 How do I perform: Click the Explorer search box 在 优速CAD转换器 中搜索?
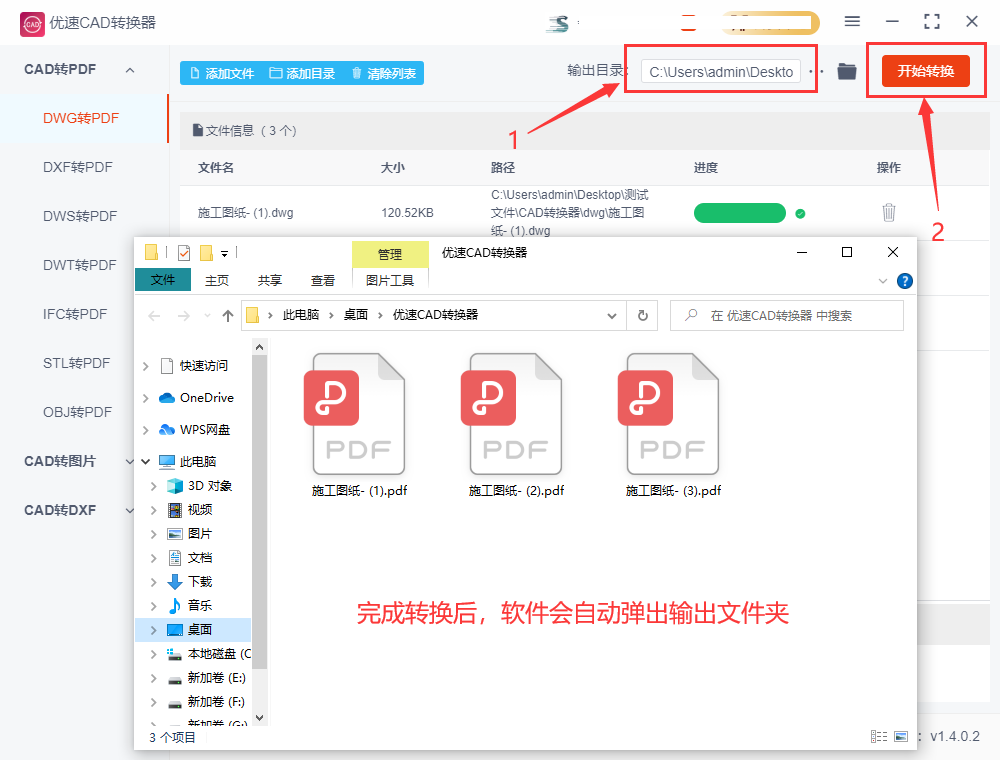(x=786, y=316)
